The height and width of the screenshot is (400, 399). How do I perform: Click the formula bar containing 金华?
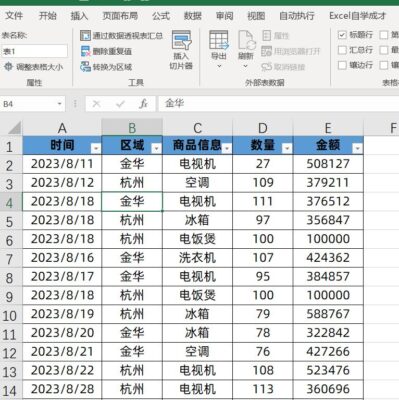pyautogui.click(x=278, y=104)
